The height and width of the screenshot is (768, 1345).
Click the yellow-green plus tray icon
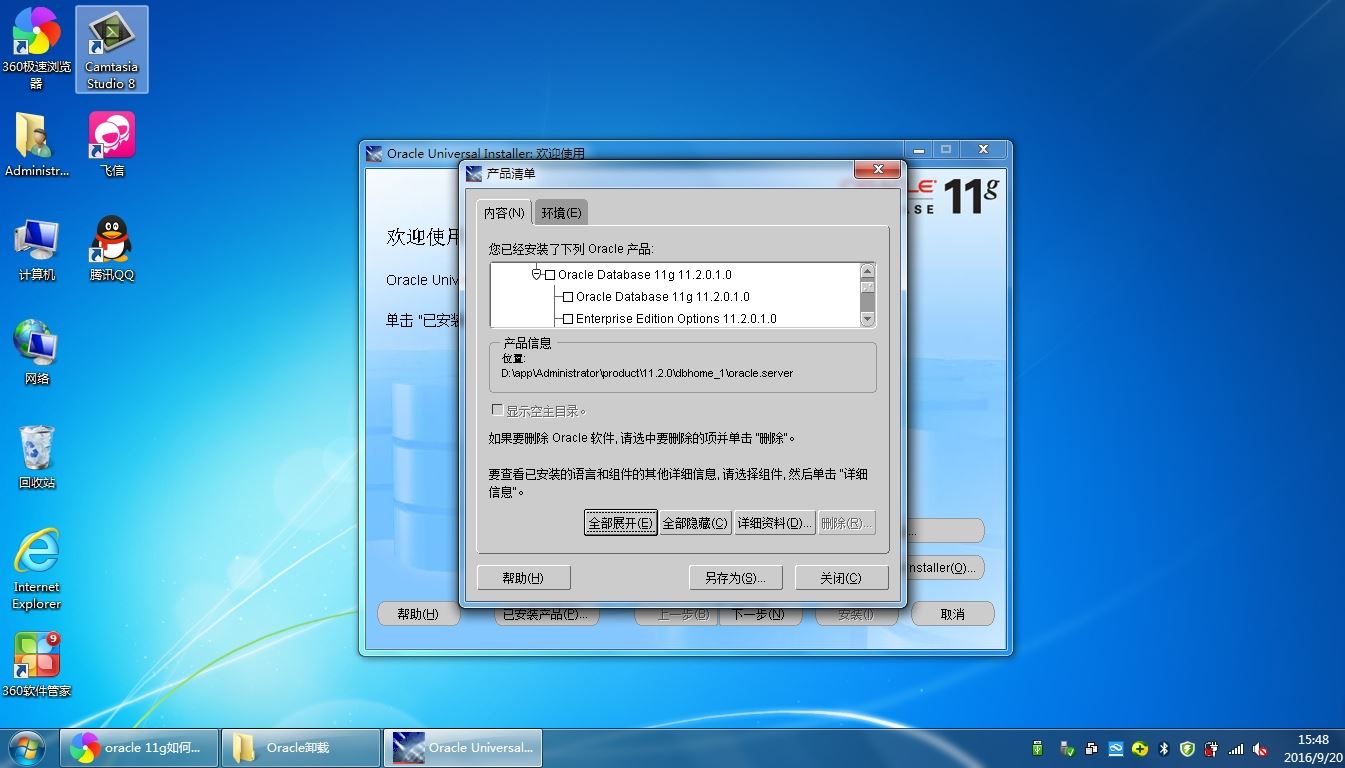(1139, 748)
